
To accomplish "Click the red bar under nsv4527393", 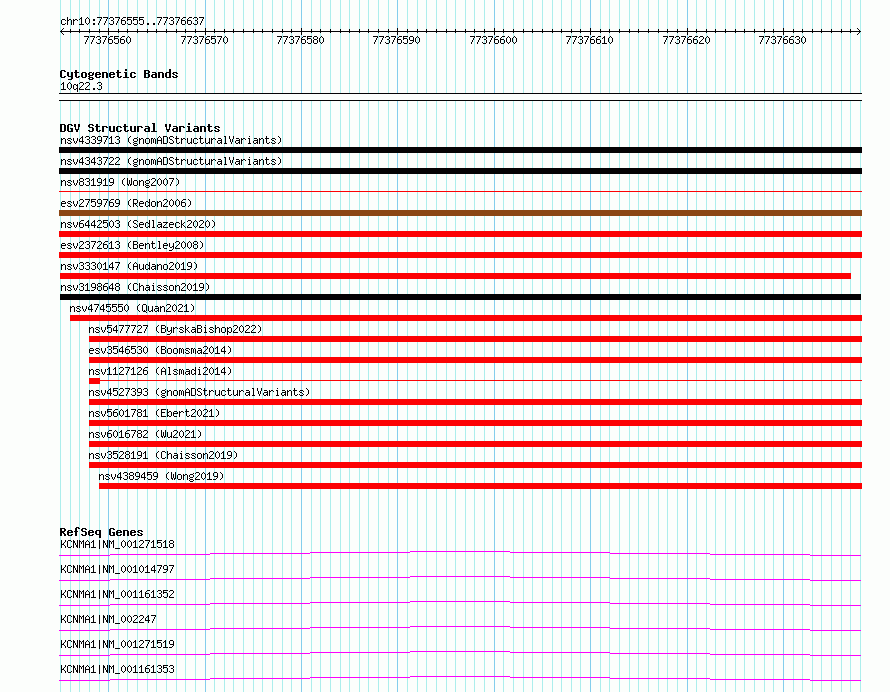I will (x=476, y=402).
